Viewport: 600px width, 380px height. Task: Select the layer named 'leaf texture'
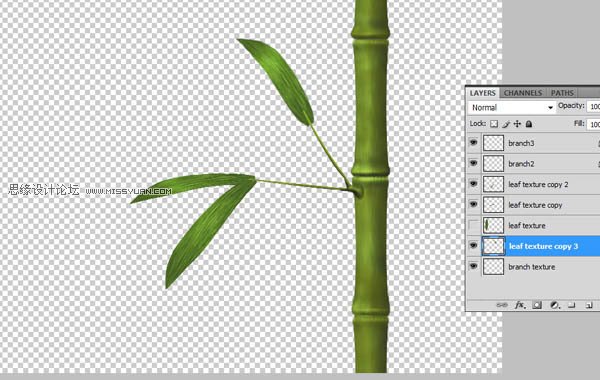pos(527,226)
